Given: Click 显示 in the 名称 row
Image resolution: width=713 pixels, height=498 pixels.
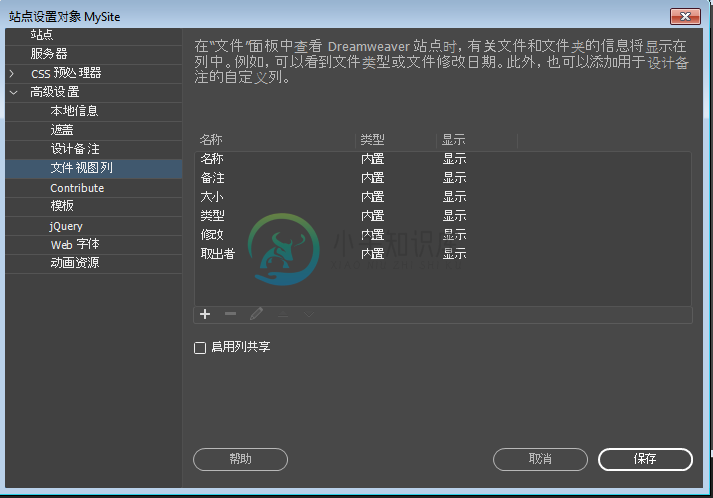Looking at the screenshot, I should (x=455, y=159).
